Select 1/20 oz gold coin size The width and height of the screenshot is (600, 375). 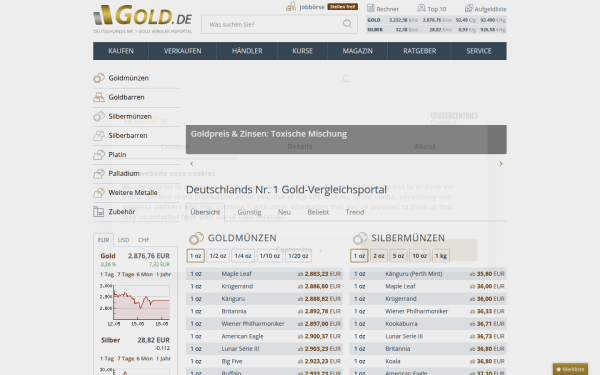[x=298, y=256]
